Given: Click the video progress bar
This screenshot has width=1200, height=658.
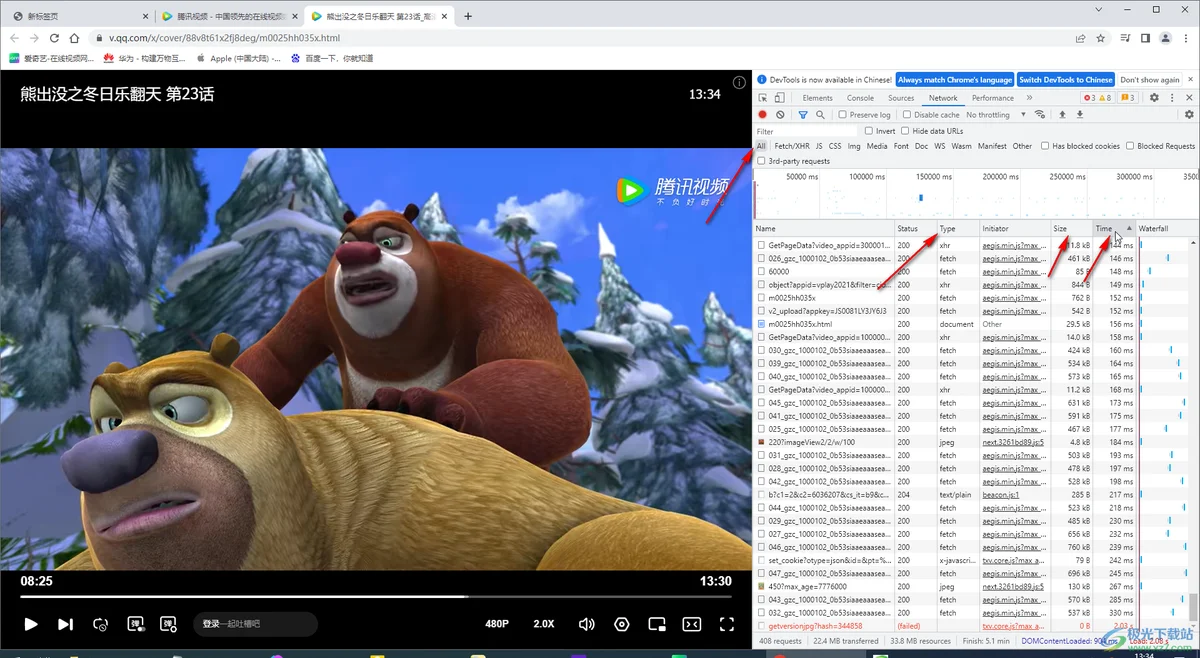Looking at the screenshot, I should click(x=378, y=597).
